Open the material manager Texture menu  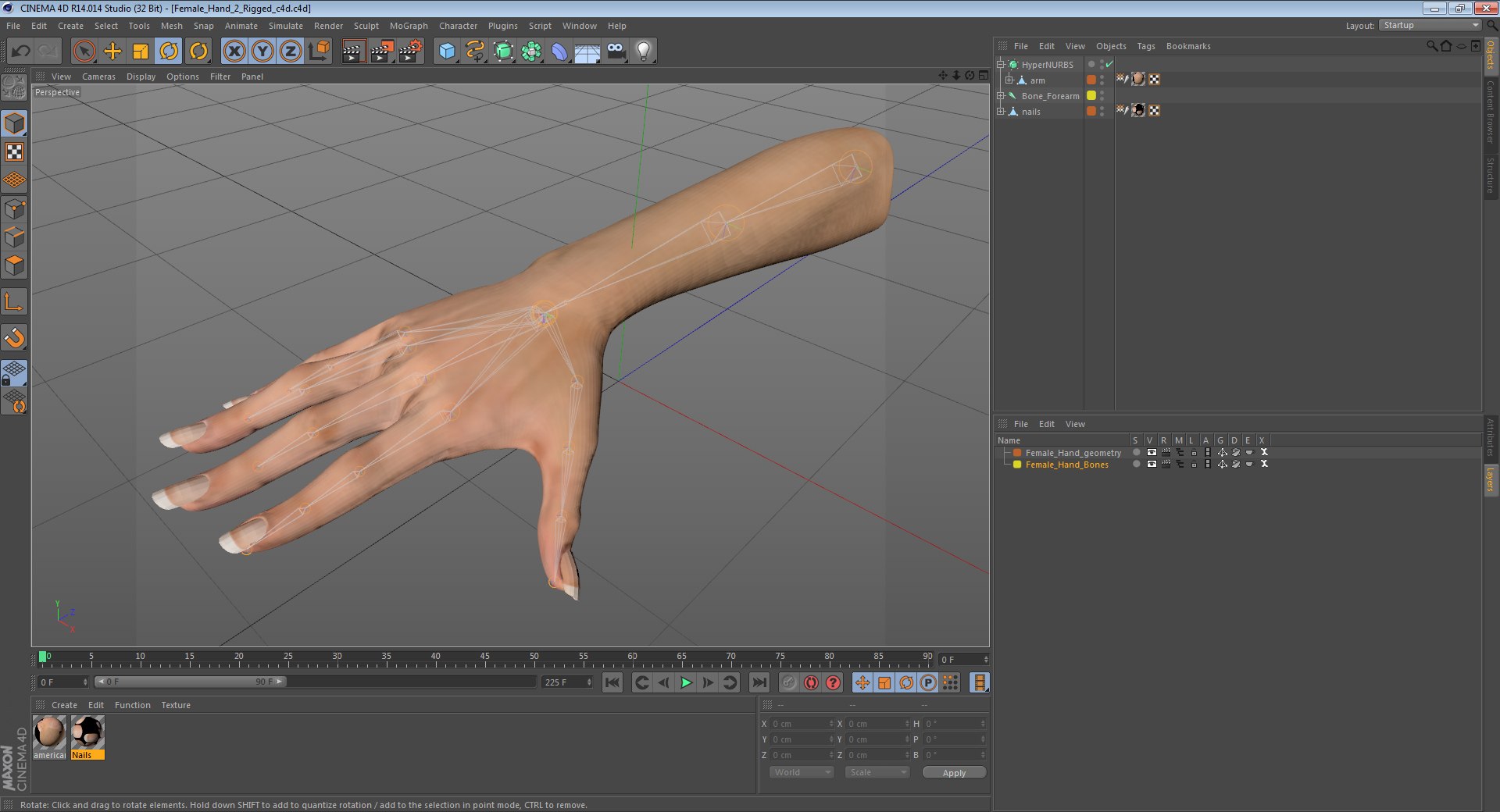pyautogui.click(x=176, y=705)
